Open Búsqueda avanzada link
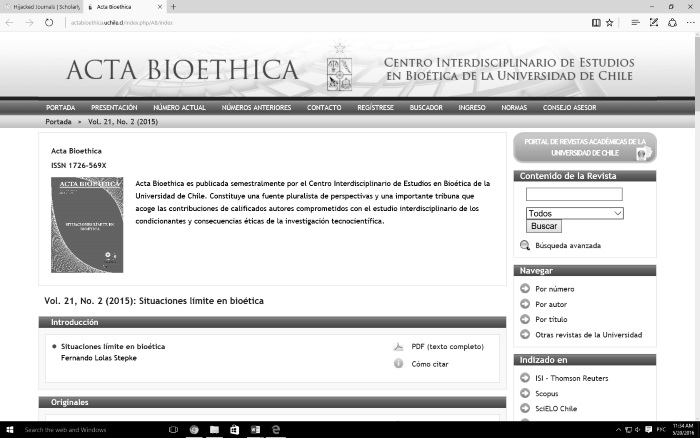Viewport: 700px width, 438px height. (568, 246)
